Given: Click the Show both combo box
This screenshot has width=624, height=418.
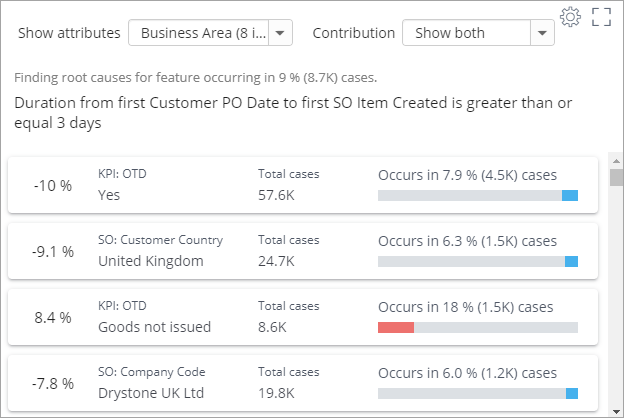Looking at the screenshot, I should click(x=478, y=33).
